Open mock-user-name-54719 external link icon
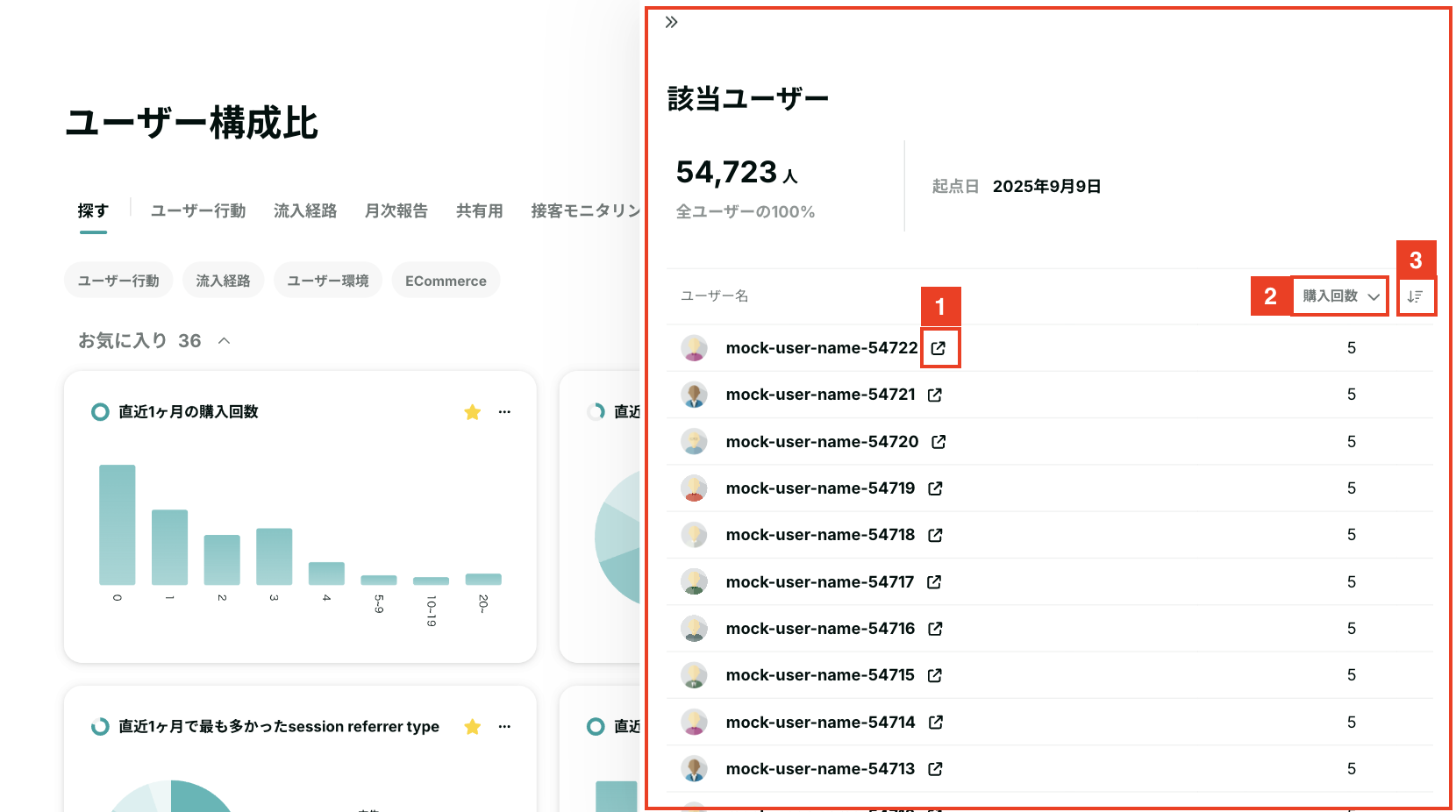 pyautogui.click(x=935, y=488)
